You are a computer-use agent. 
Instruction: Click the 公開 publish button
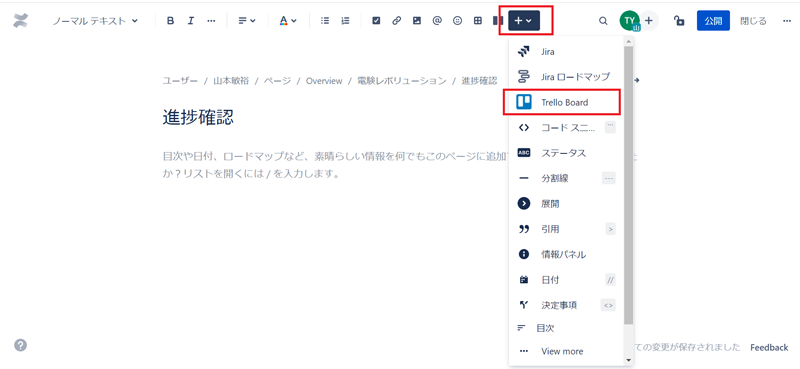click(x=713, y=21)
